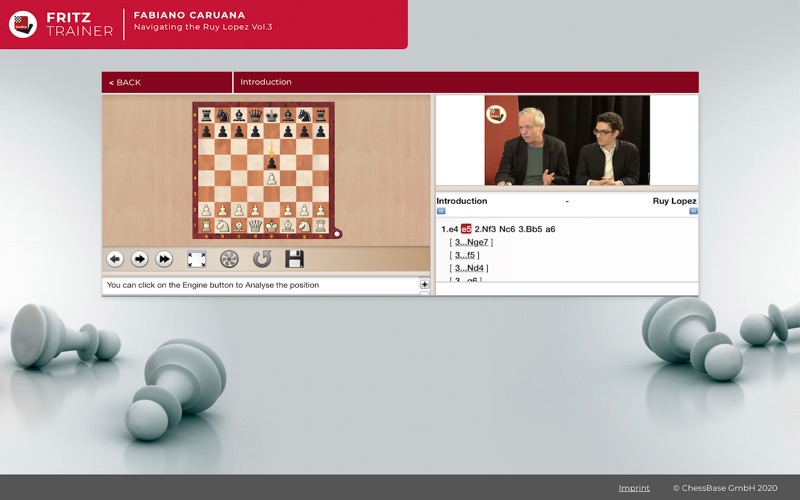The image size is (800, 500).
Task: Select the Introduction header tab
Action: (x=266, y=82)
